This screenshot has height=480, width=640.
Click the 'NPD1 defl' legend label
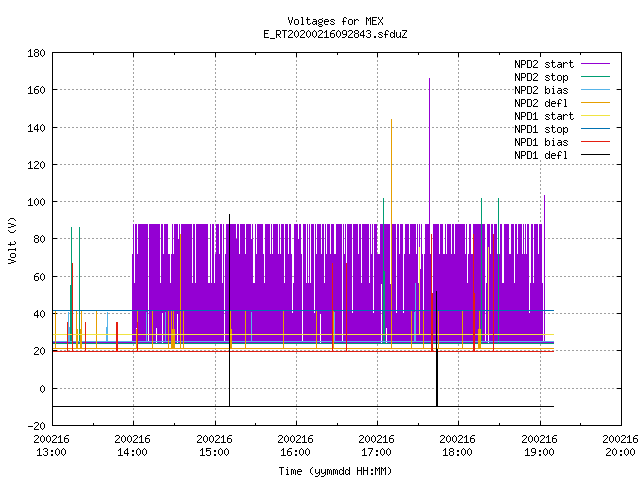541,156
